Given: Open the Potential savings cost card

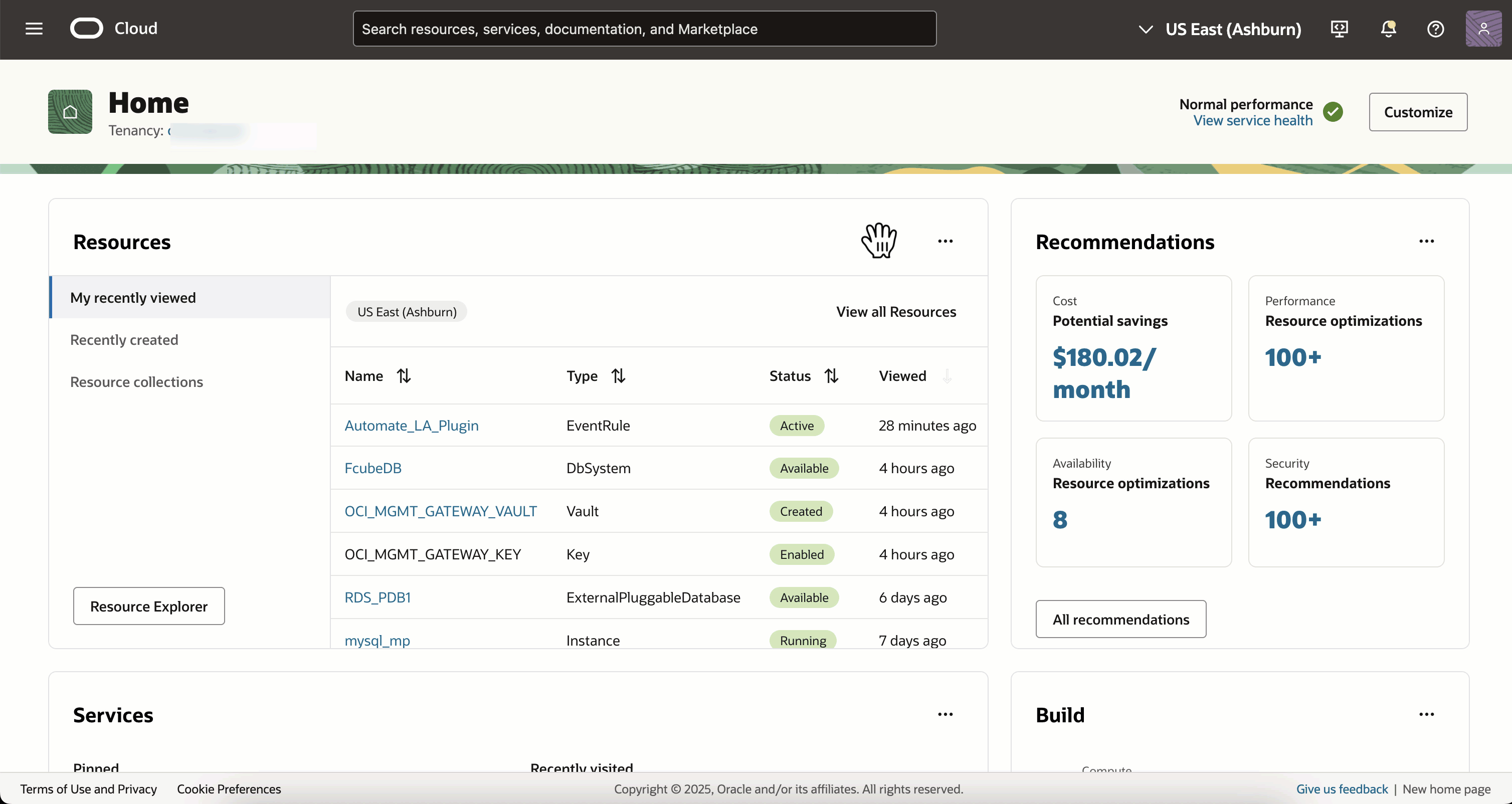Looking at the screenshot, I should tap(1133, 348).
